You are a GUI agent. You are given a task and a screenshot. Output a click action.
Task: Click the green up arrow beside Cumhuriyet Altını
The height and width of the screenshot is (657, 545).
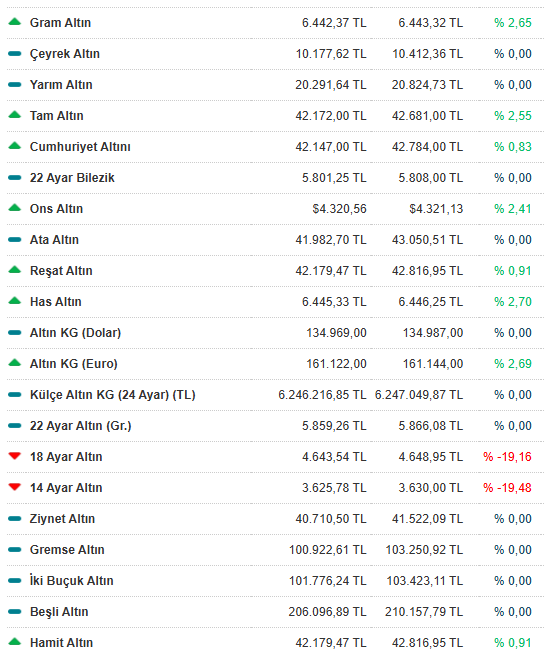coord(15,145)
